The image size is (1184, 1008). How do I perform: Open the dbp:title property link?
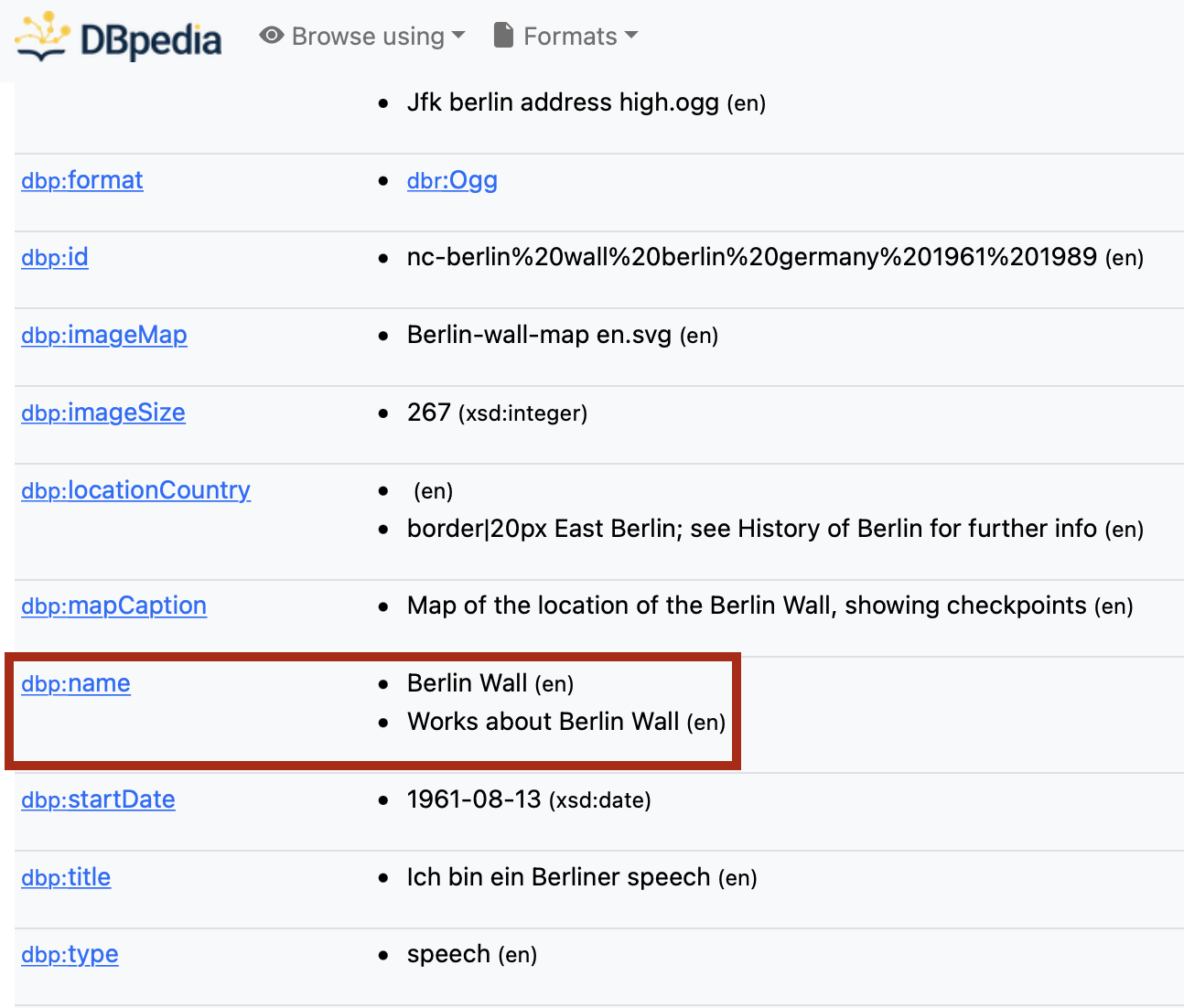tap(66, 877)
